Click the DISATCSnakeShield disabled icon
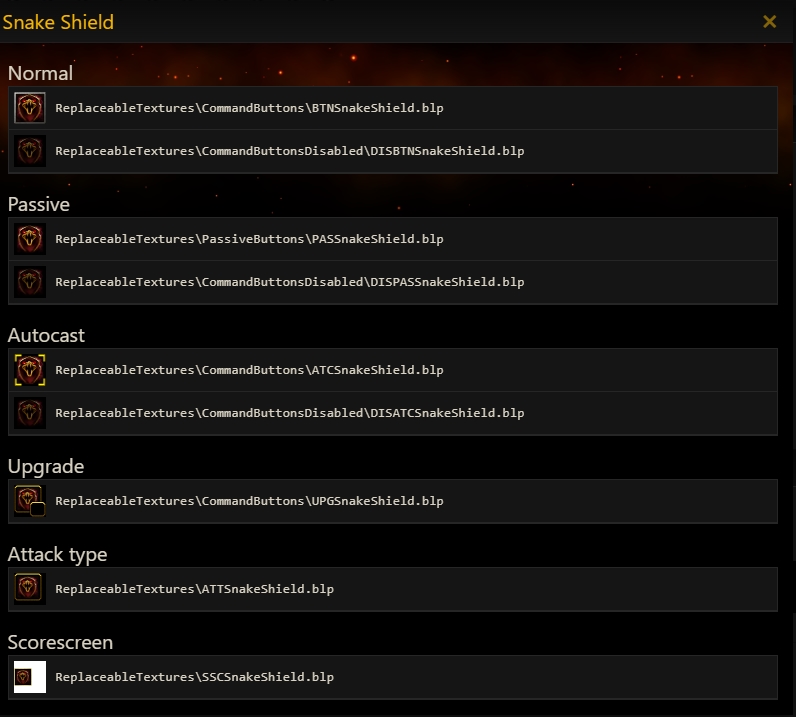796x717 pixels. coord(30,413)
